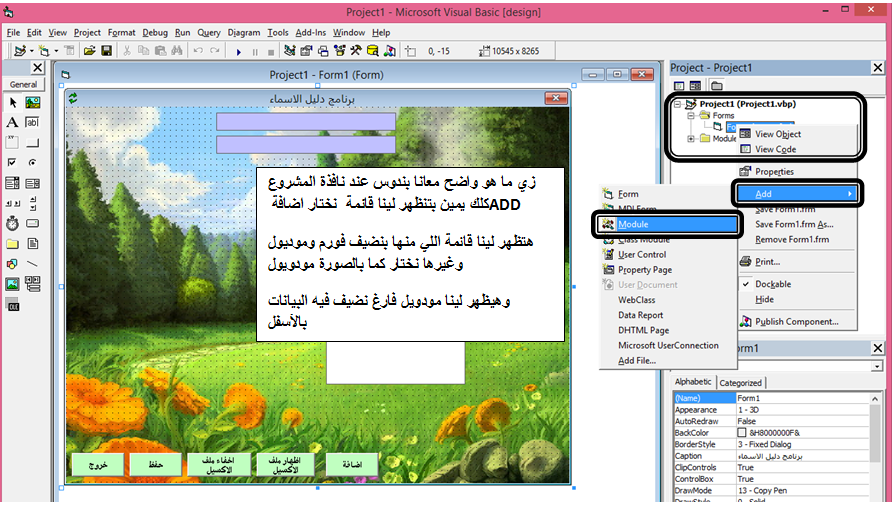Click the General toolbox tab button

click(x=23, y=84)
